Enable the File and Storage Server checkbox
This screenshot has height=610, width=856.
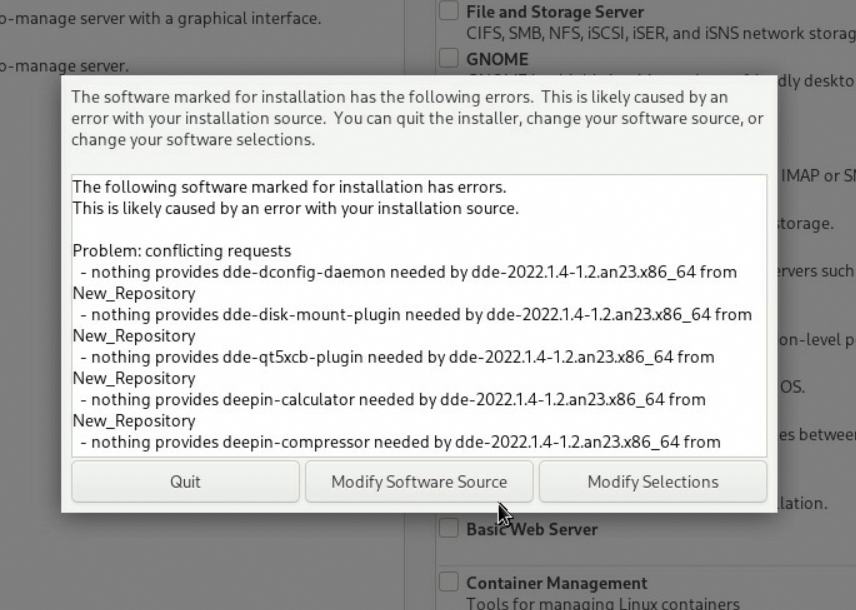pos(449,13)
